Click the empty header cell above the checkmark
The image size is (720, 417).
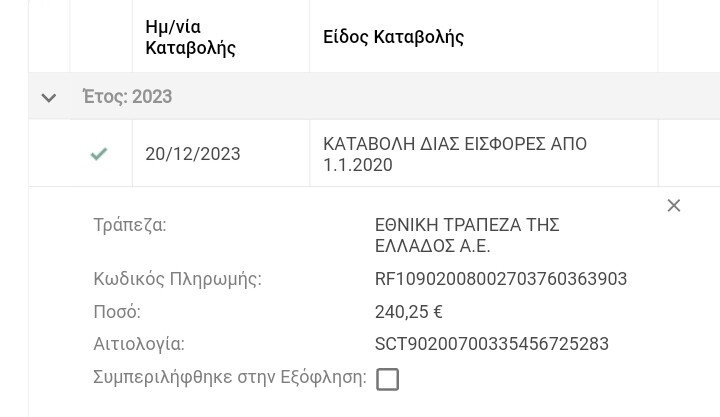click(x=101, y=37)
